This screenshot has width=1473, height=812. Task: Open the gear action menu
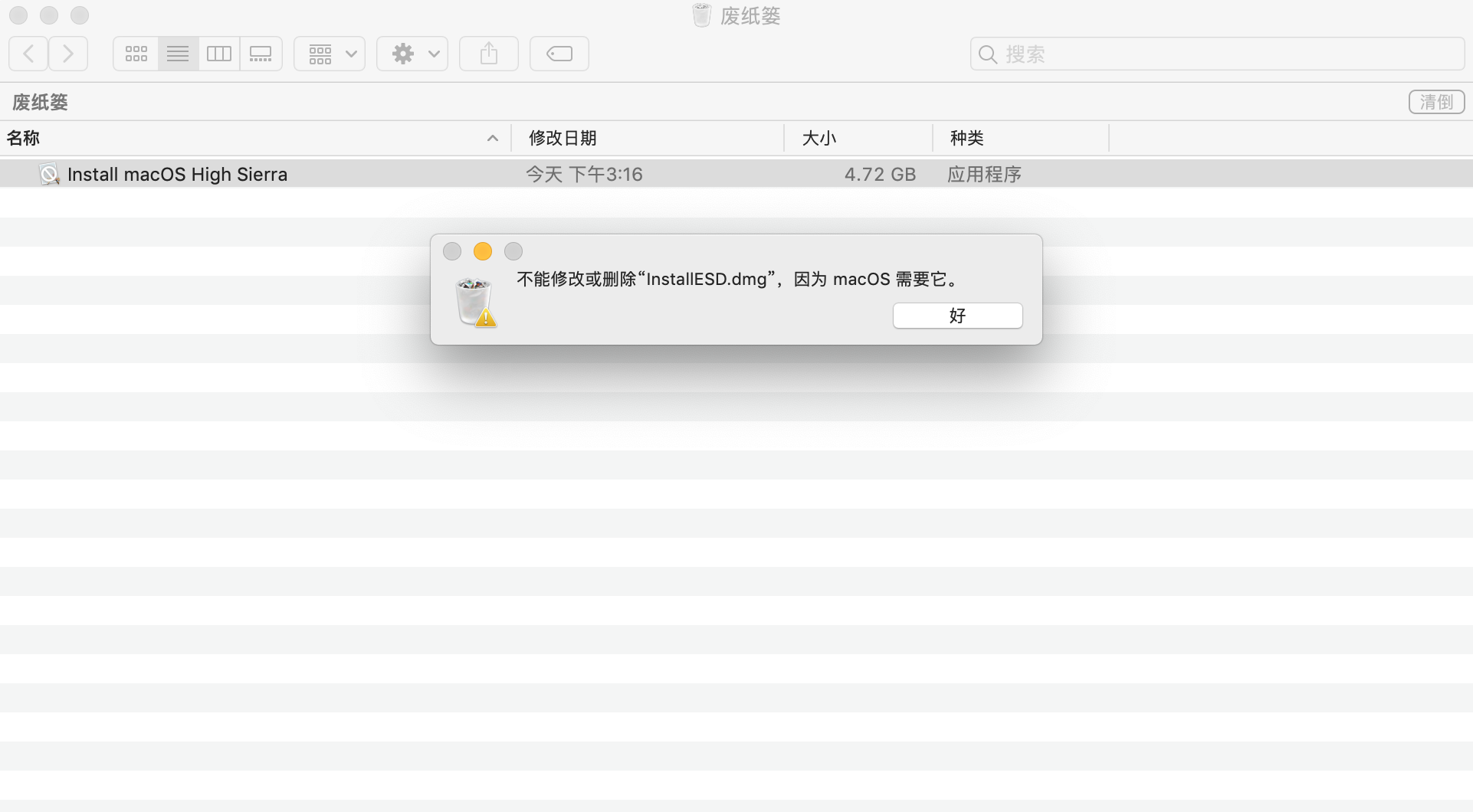[x=412, y=54]
